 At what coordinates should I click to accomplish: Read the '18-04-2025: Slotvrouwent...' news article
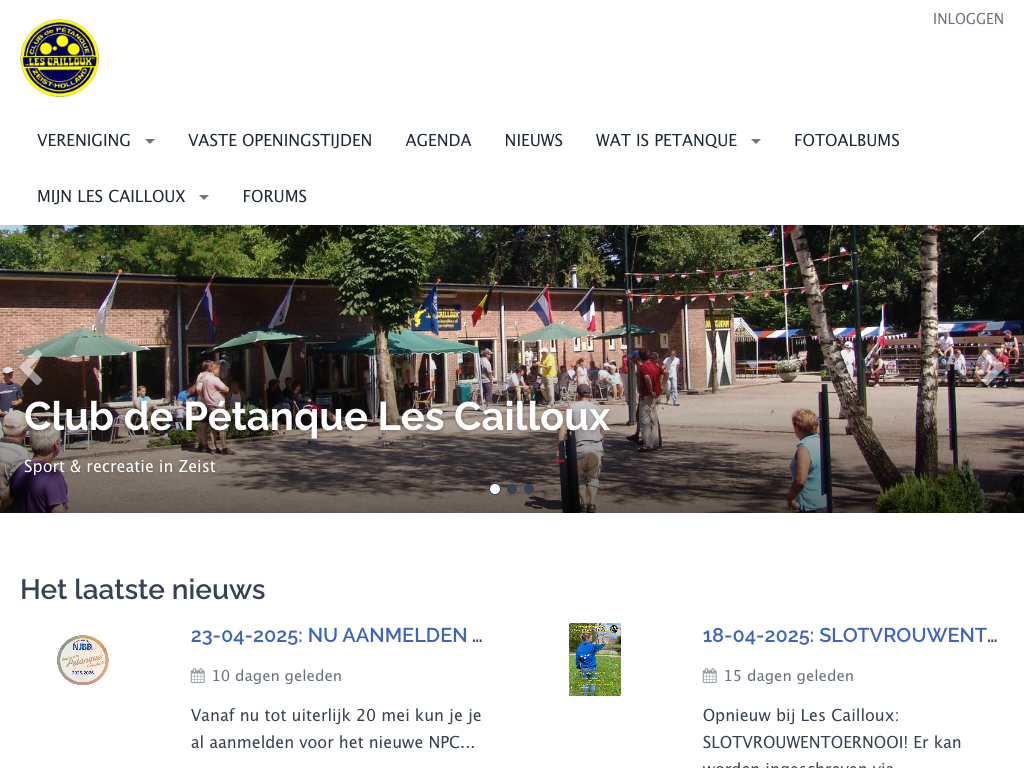pyautogui.click(x=849, y=635)
